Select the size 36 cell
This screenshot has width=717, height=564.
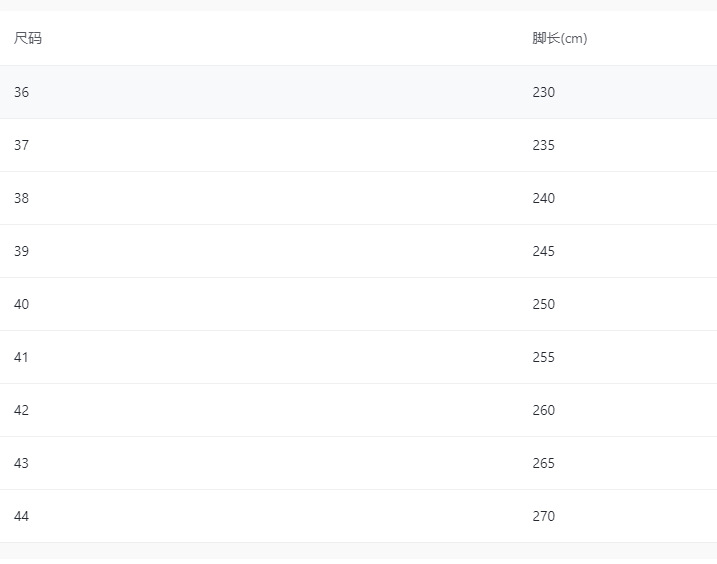[x=22, y=92]
